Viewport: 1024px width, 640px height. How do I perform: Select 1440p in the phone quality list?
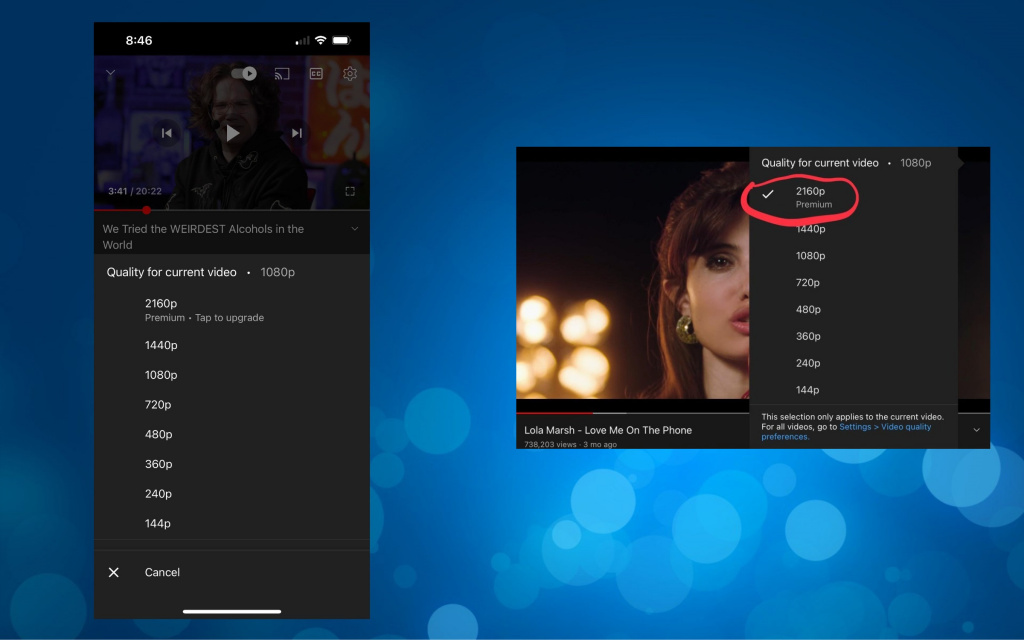(161, 345)
